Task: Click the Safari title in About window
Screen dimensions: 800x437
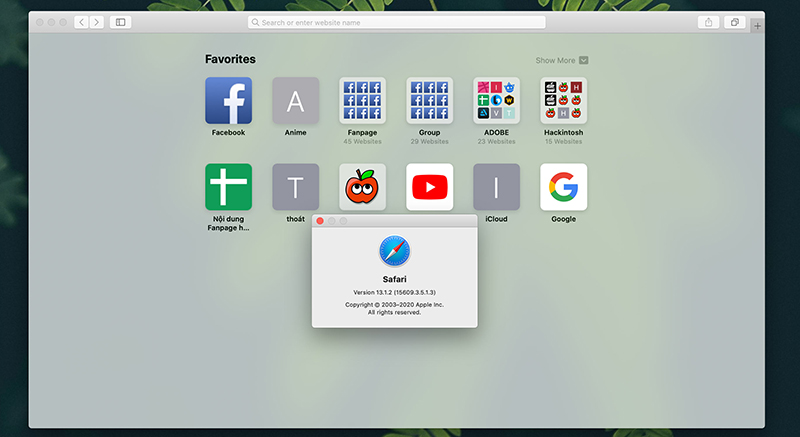Action: pos(394,279)
